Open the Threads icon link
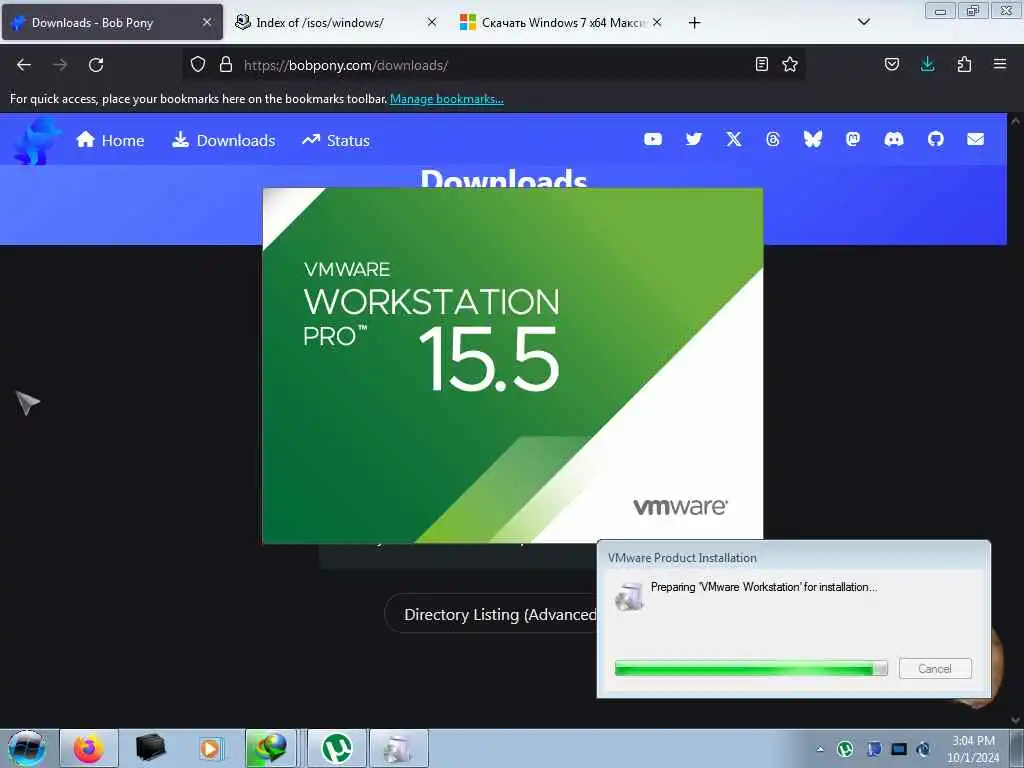 point(773,139)
